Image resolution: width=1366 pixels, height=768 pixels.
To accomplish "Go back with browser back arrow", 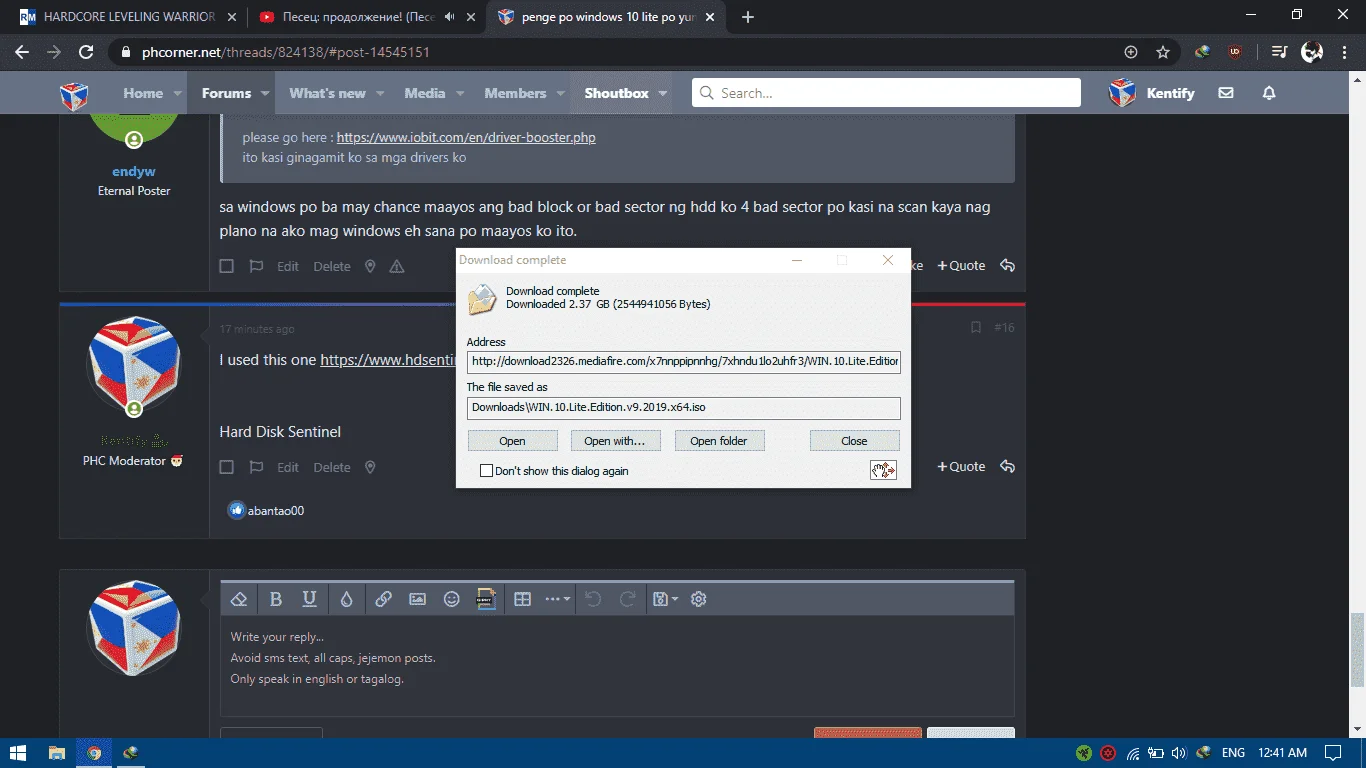I will pyautogui.click(x=22, y=52).
